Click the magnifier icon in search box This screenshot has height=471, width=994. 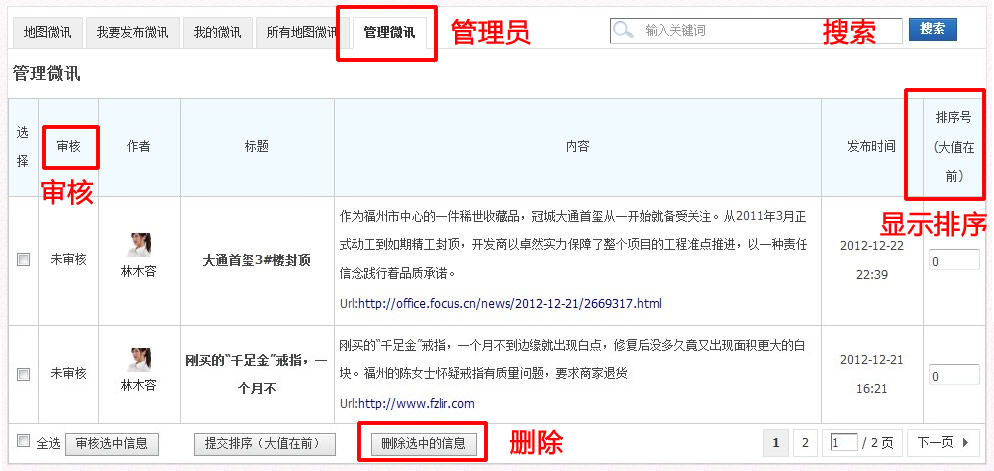(624, 30)
